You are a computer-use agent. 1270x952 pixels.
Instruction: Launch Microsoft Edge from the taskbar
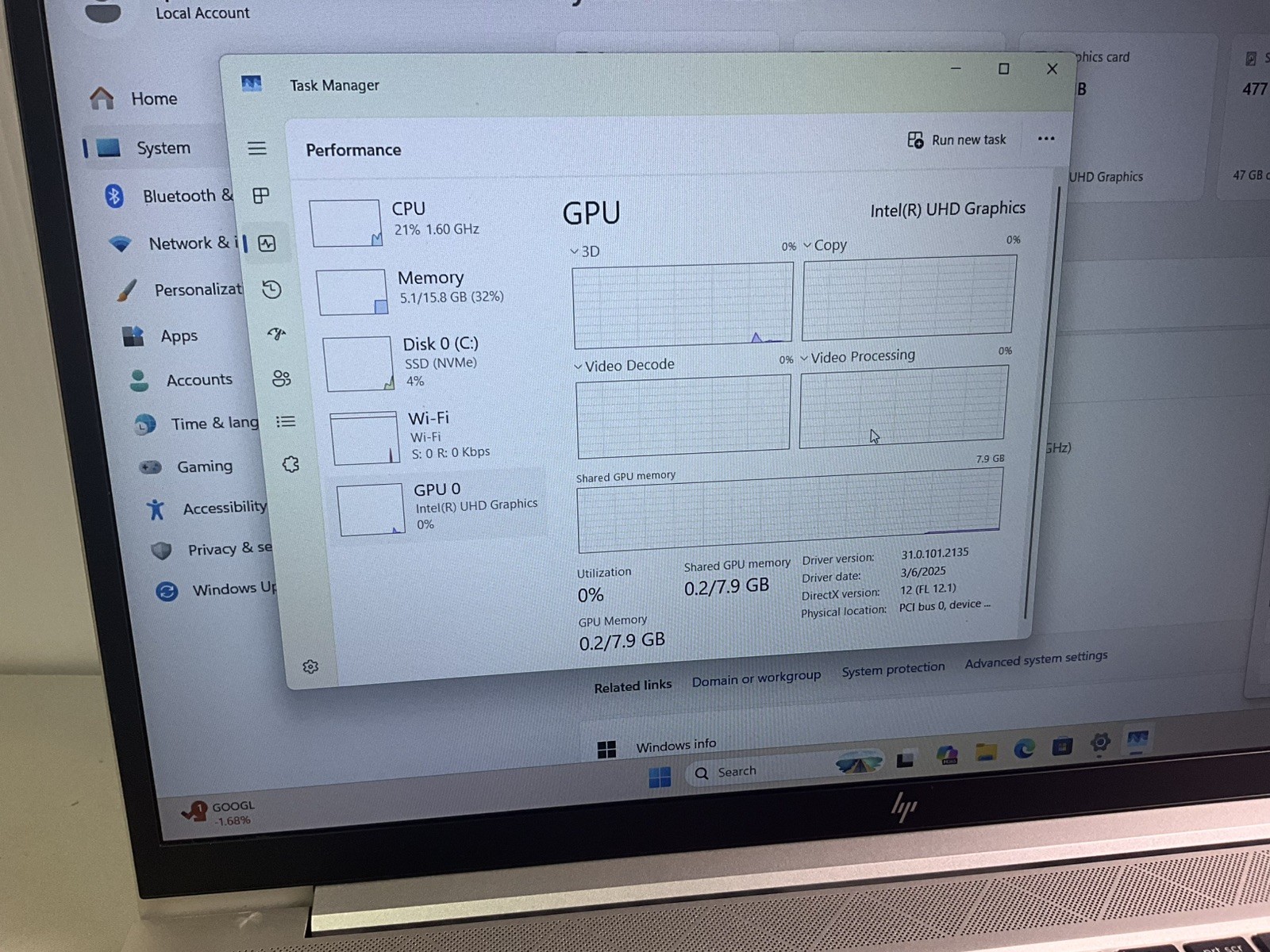click(1024, 747)
